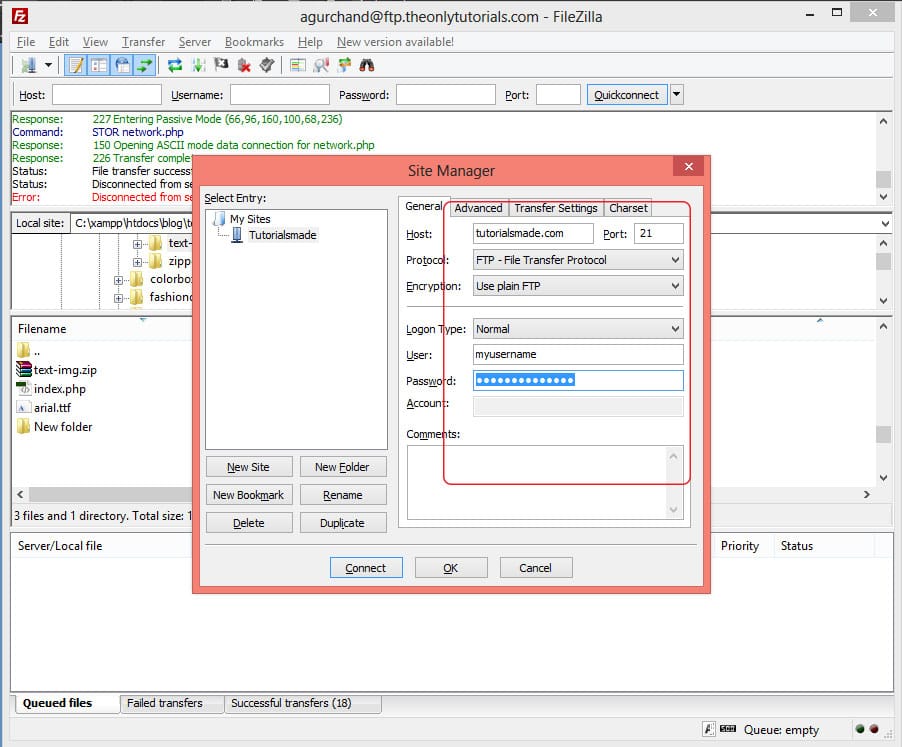Toggle directory comparison toolbar icon

(321, 65)
